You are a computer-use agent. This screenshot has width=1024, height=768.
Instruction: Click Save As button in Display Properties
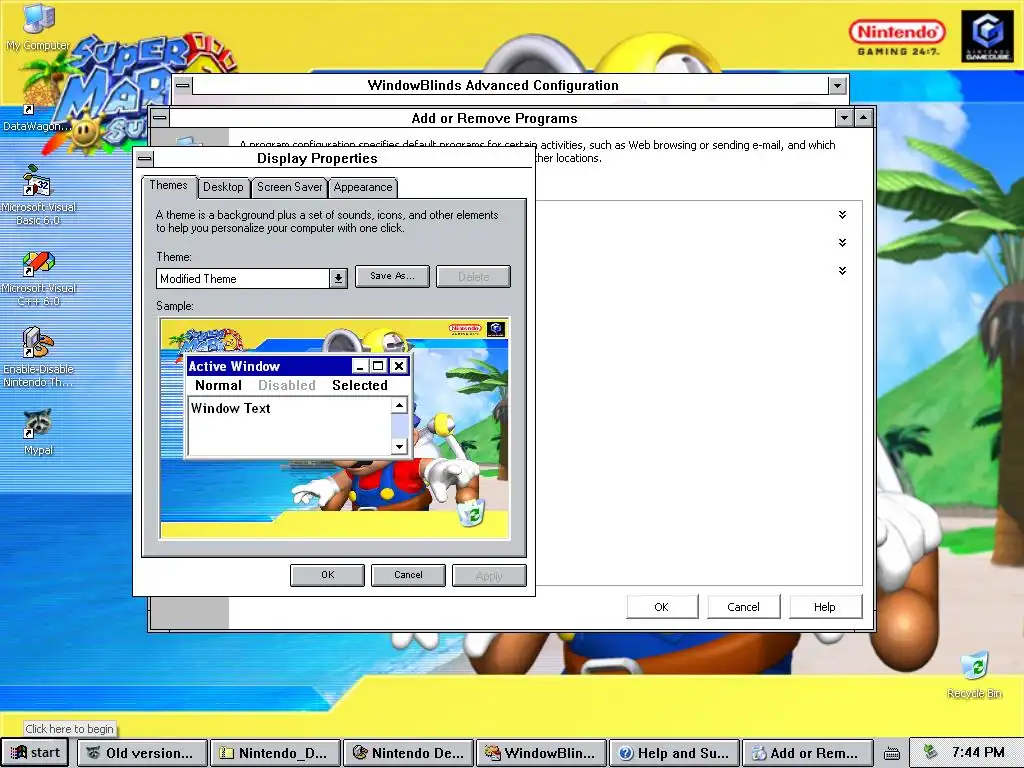[x=392, y=276]
